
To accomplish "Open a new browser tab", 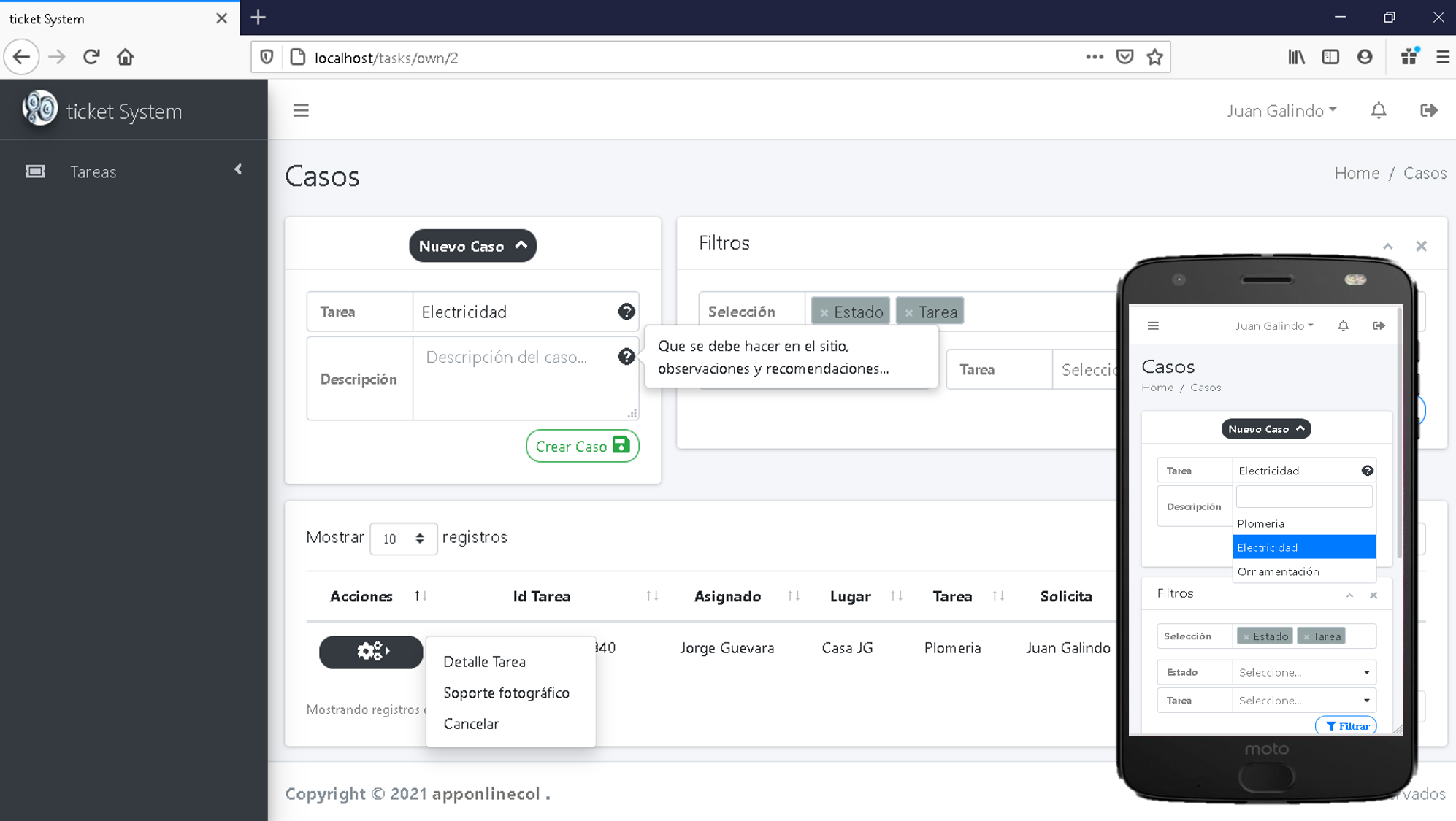I will point(258,18).
